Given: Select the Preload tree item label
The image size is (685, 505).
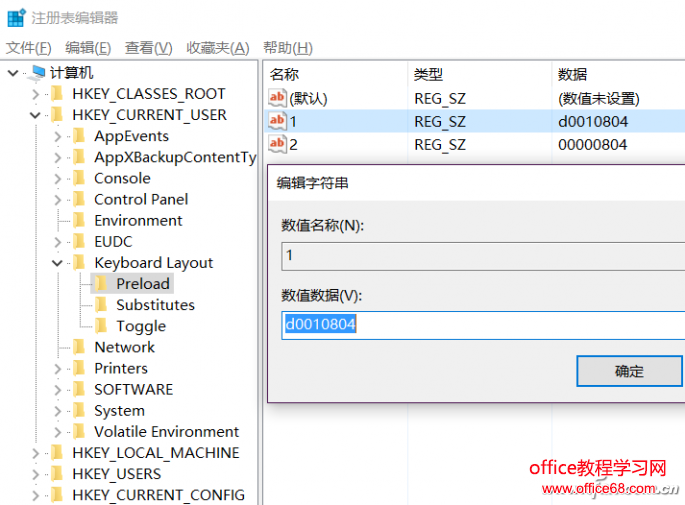Looking at the screenshot, I should coord(143,284).
